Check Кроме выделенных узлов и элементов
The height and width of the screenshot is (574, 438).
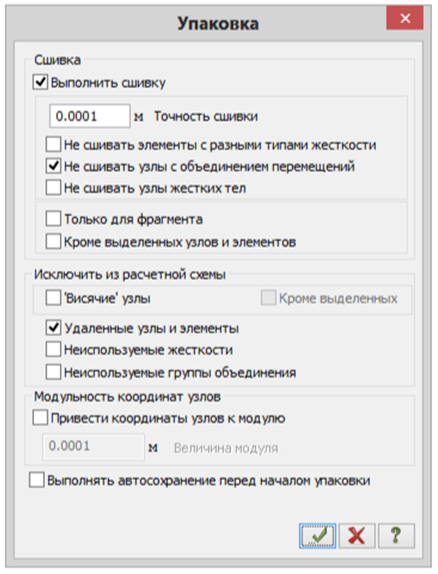pyautogui.click(x=53, y=242)
